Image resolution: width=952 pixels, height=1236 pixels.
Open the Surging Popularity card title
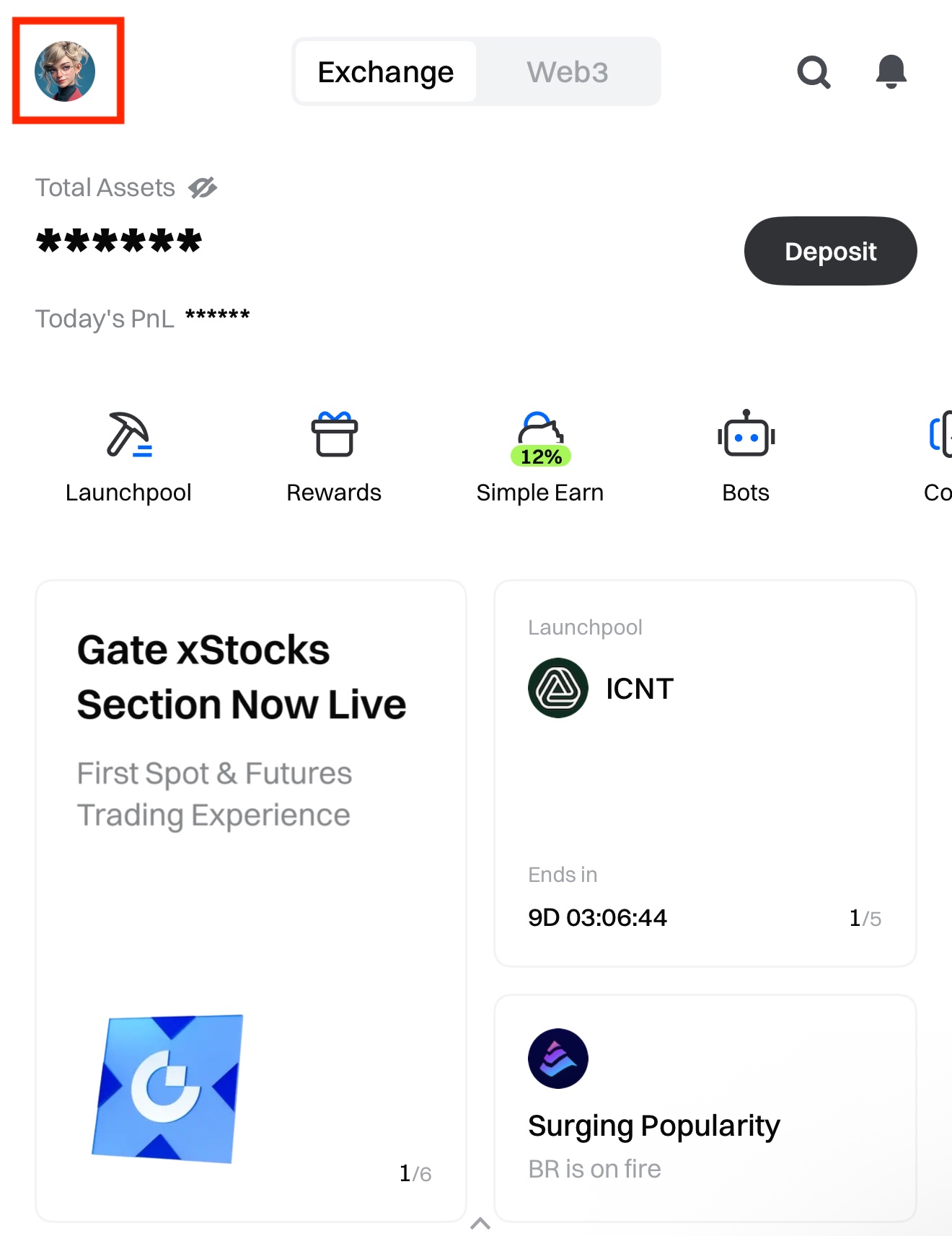[x=653, y=1126]
